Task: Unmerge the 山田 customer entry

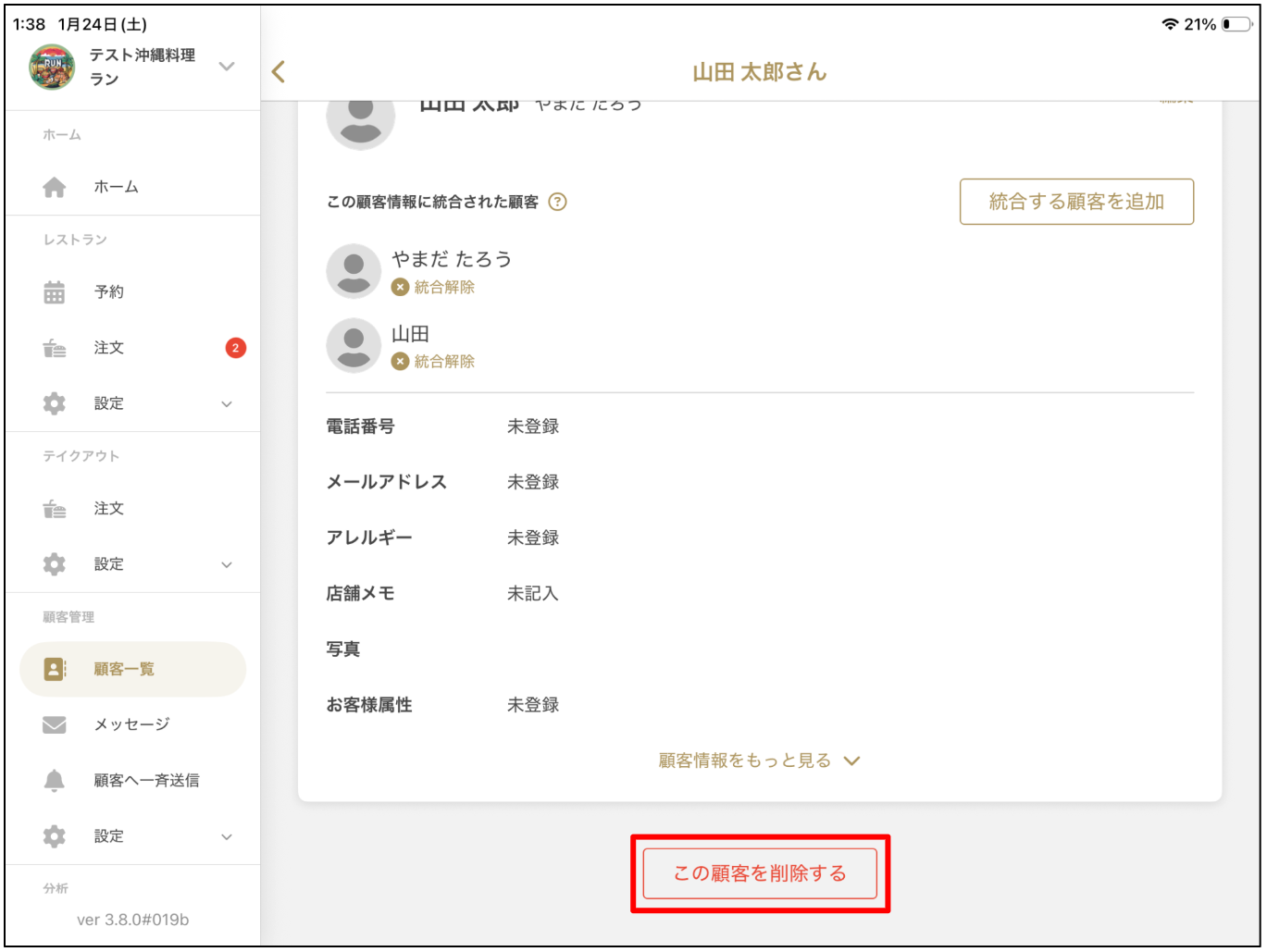Action: 433,361
